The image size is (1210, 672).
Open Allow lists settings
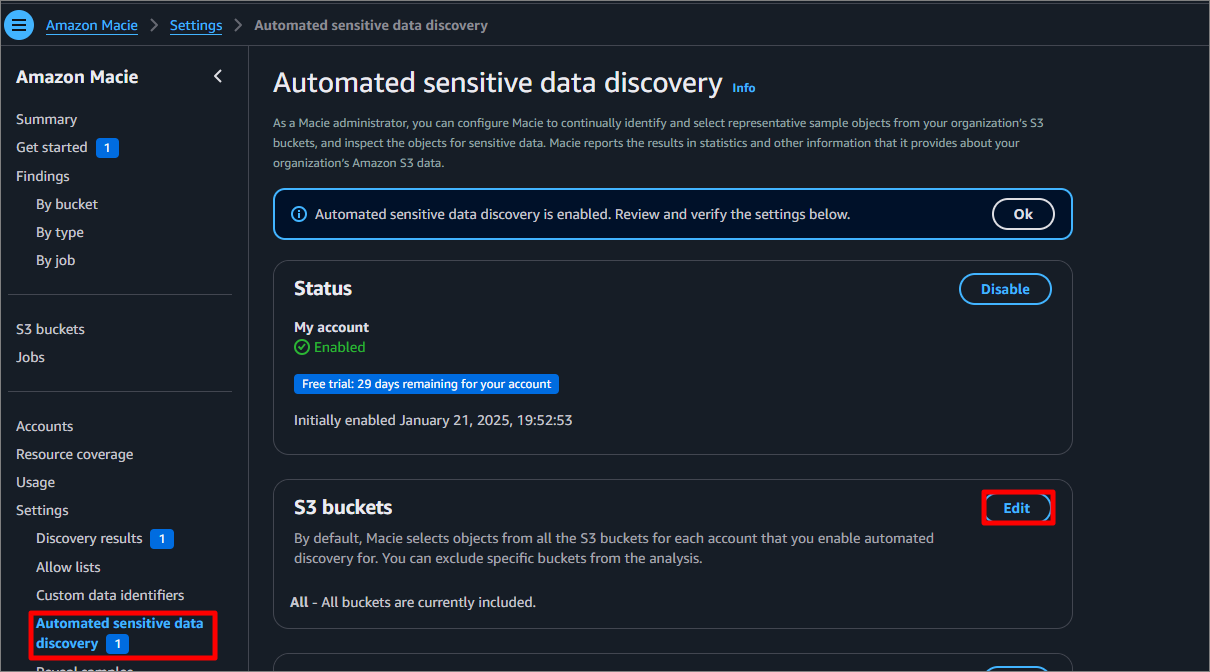[68, 567]
